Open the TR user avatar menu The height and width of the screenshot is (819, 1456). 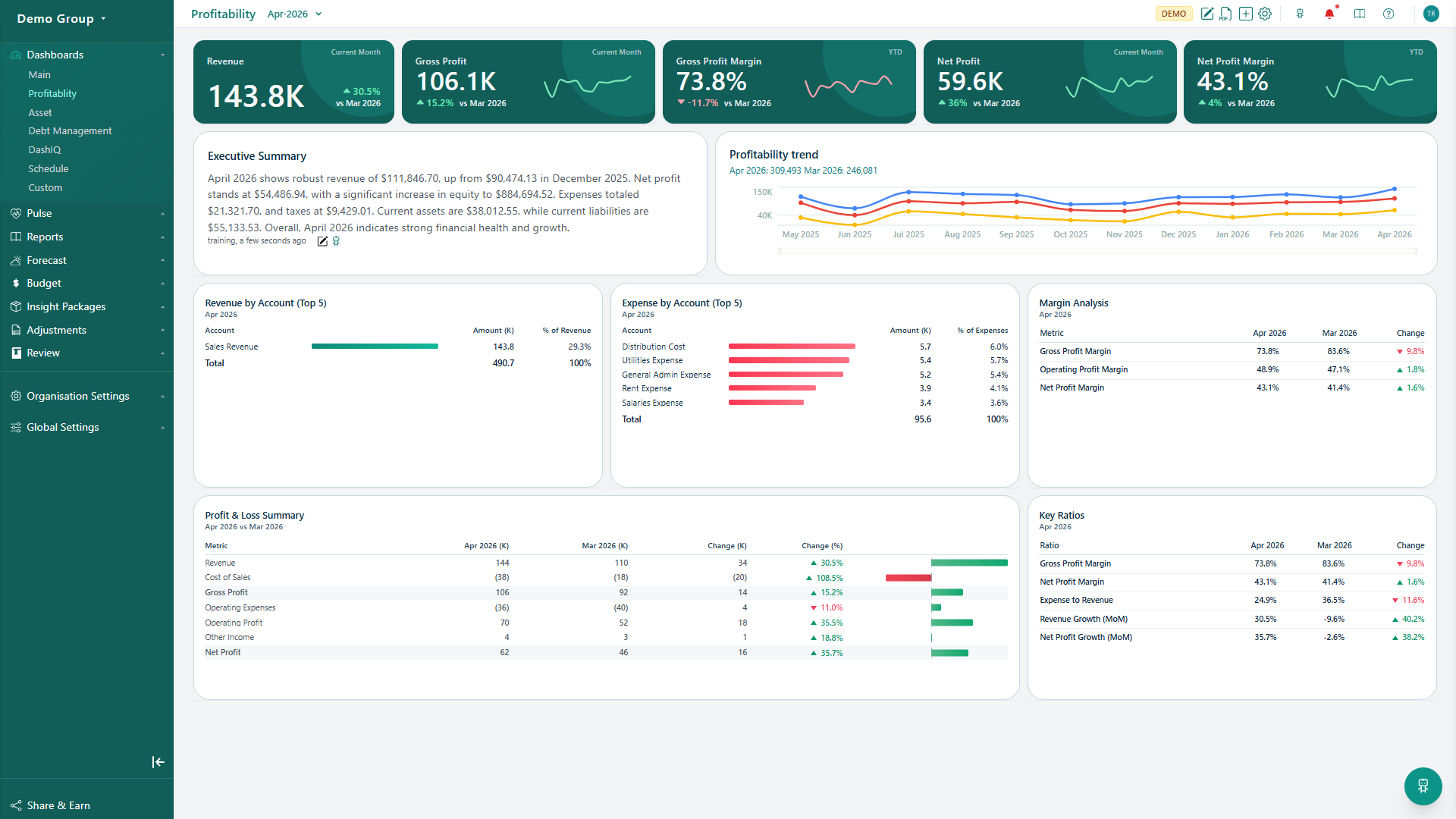point(1431,14)
